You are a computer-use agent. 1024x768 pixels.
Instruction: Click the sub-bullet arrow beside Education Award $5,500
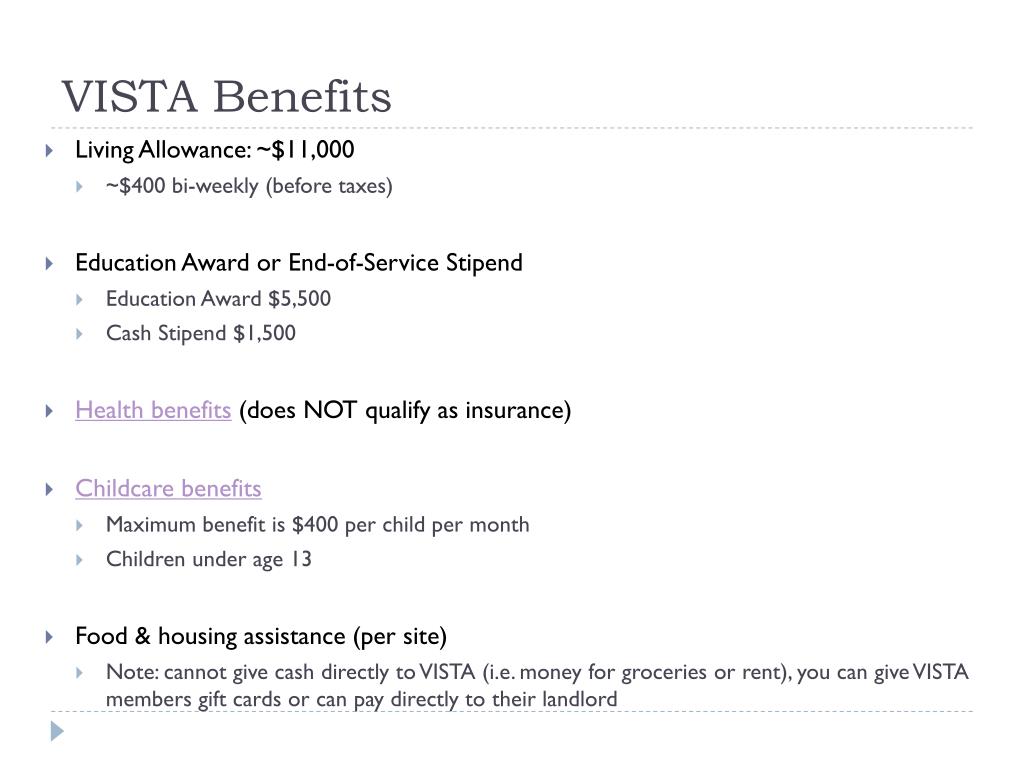tap(79, 300)
